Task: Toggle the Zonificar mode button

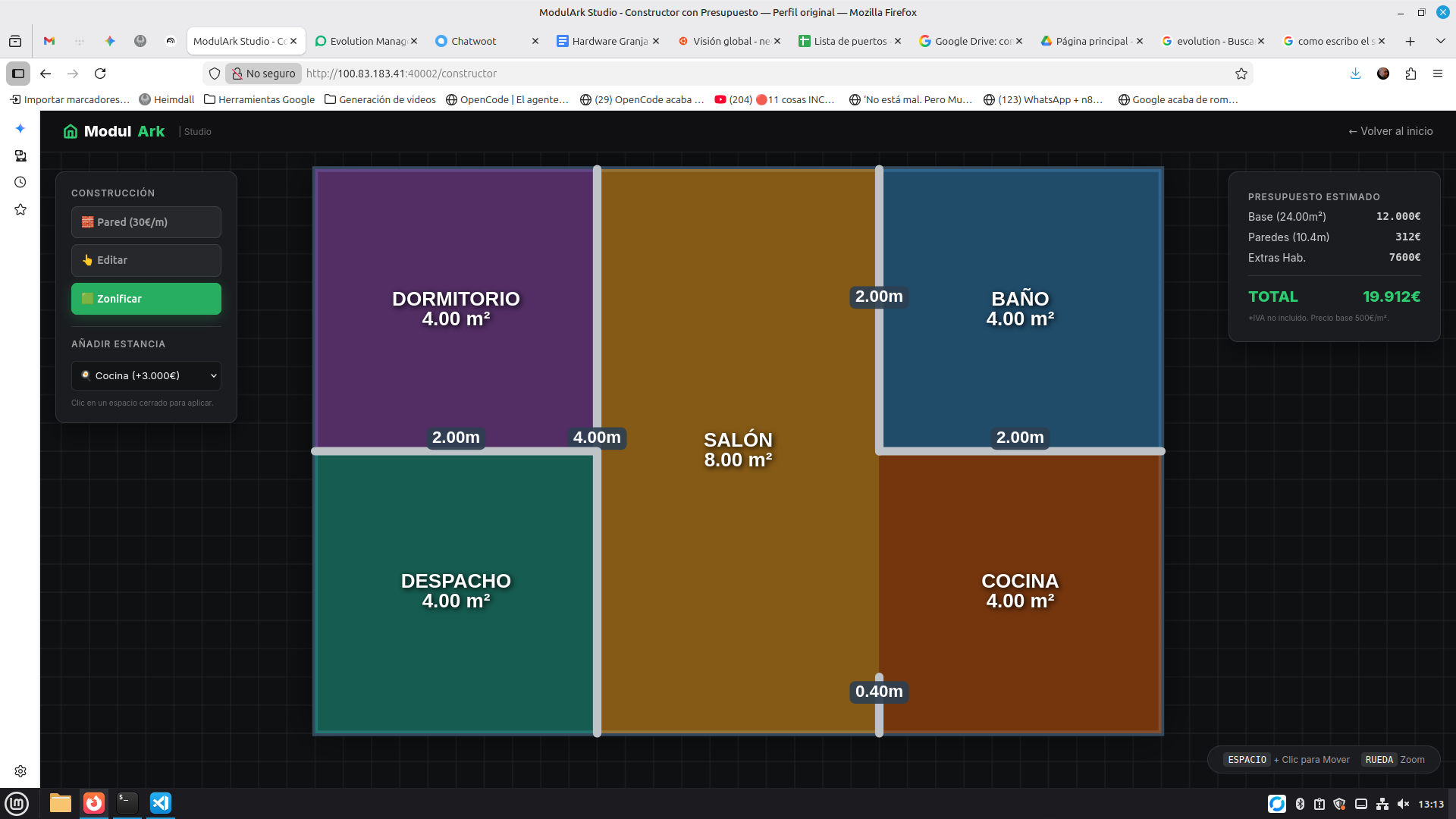Action: (146, 299)
